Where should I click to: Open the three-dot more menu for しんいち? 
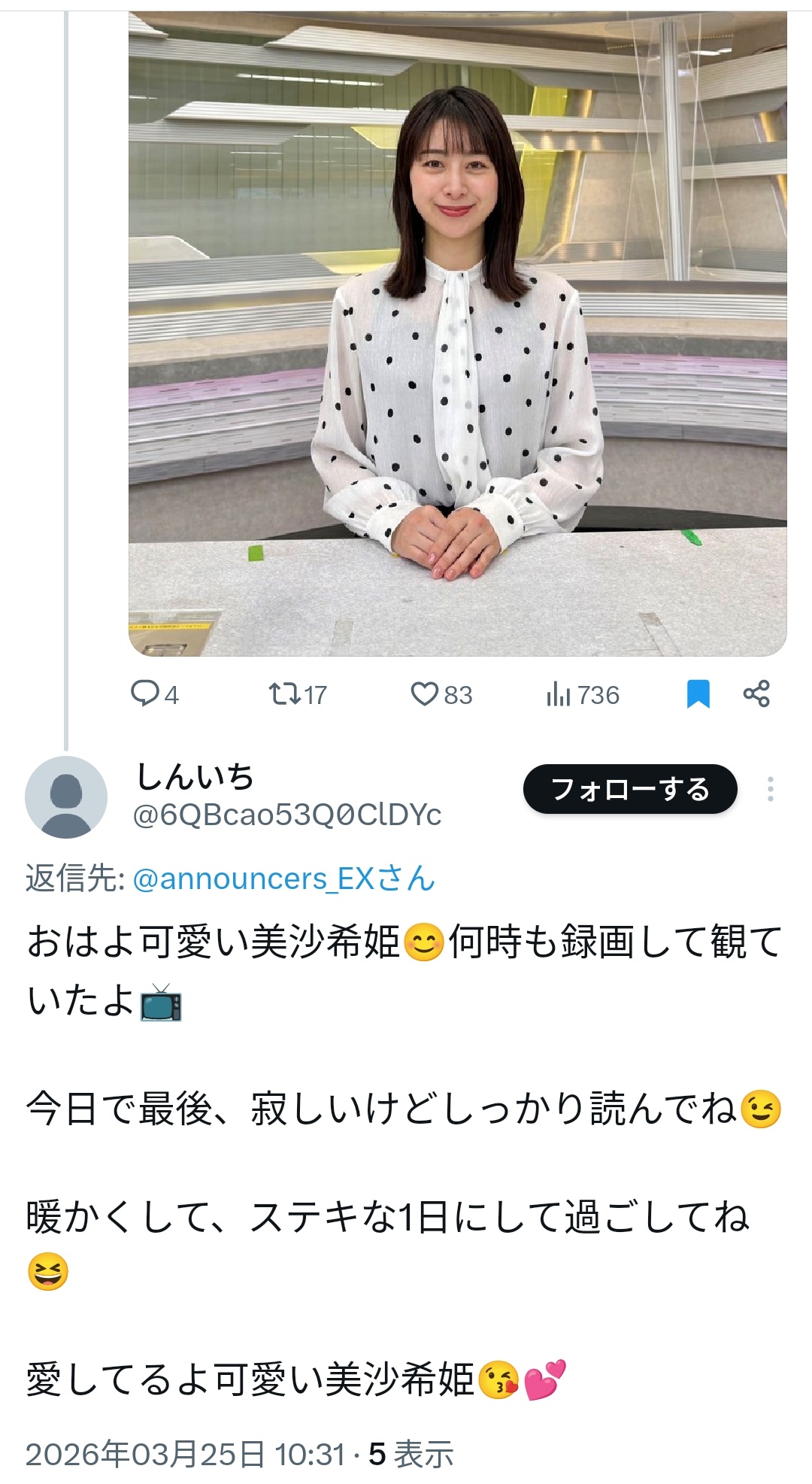[771, 789]
